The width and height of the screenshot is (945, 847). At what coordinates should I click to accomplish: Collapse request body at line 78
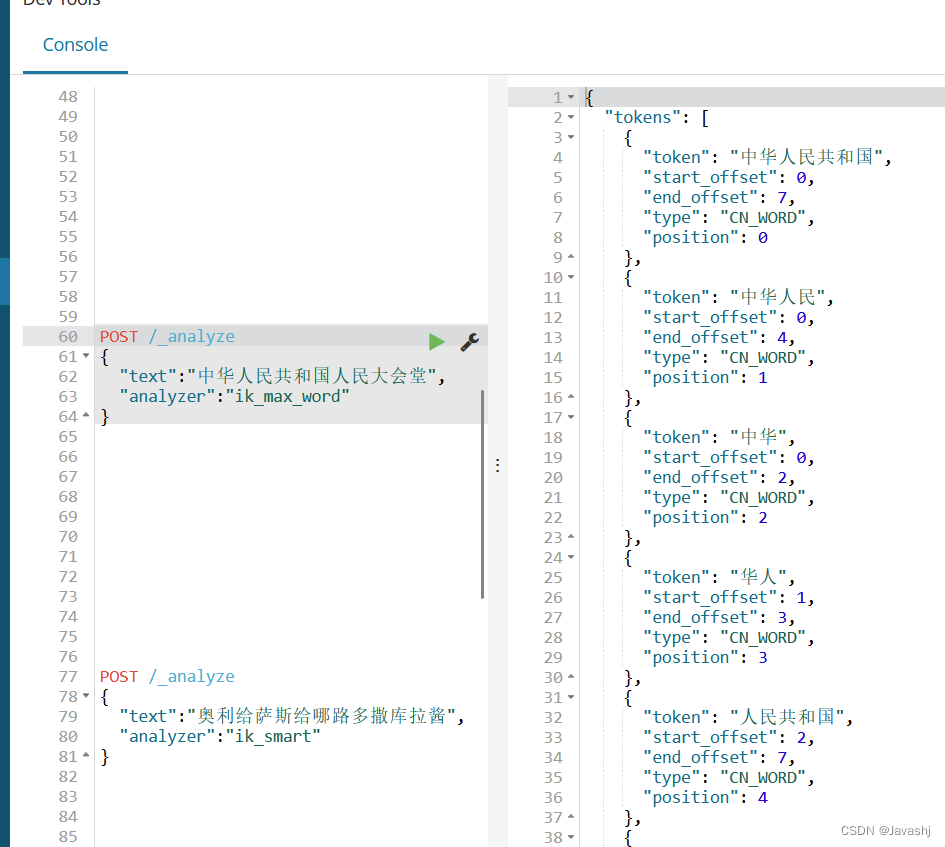pyautogui.click(x=86, y=696)
